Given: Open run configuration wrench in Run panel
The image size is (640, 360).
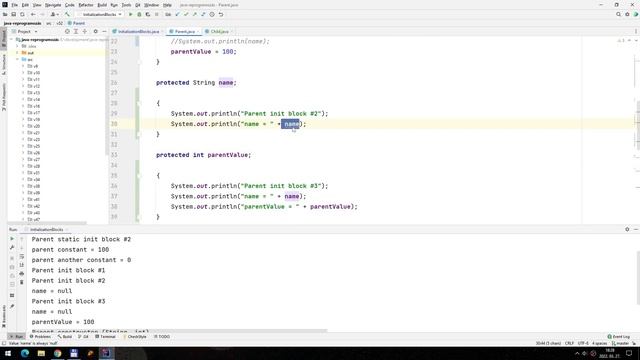Looking at the screenshot, I should tap(12, 248).
